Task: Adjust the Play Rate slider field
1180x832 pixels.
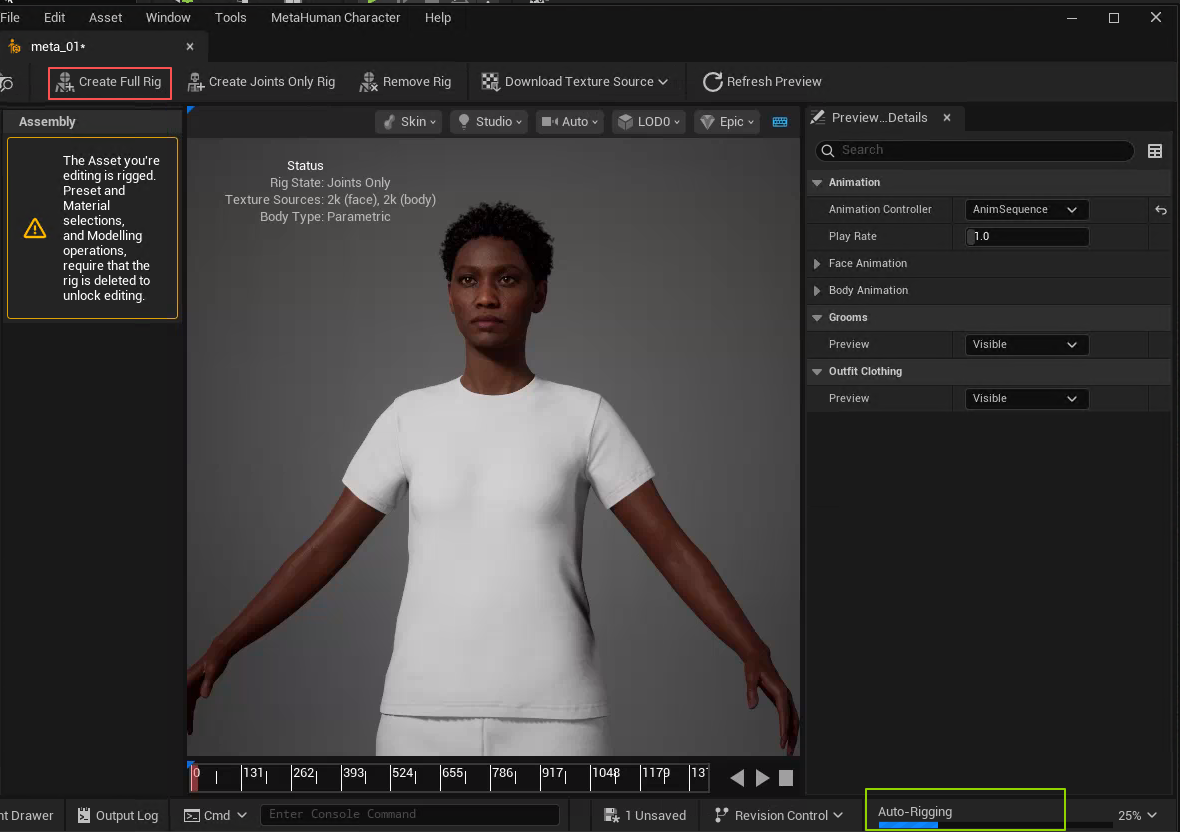Action: (x=1027, y=237)
